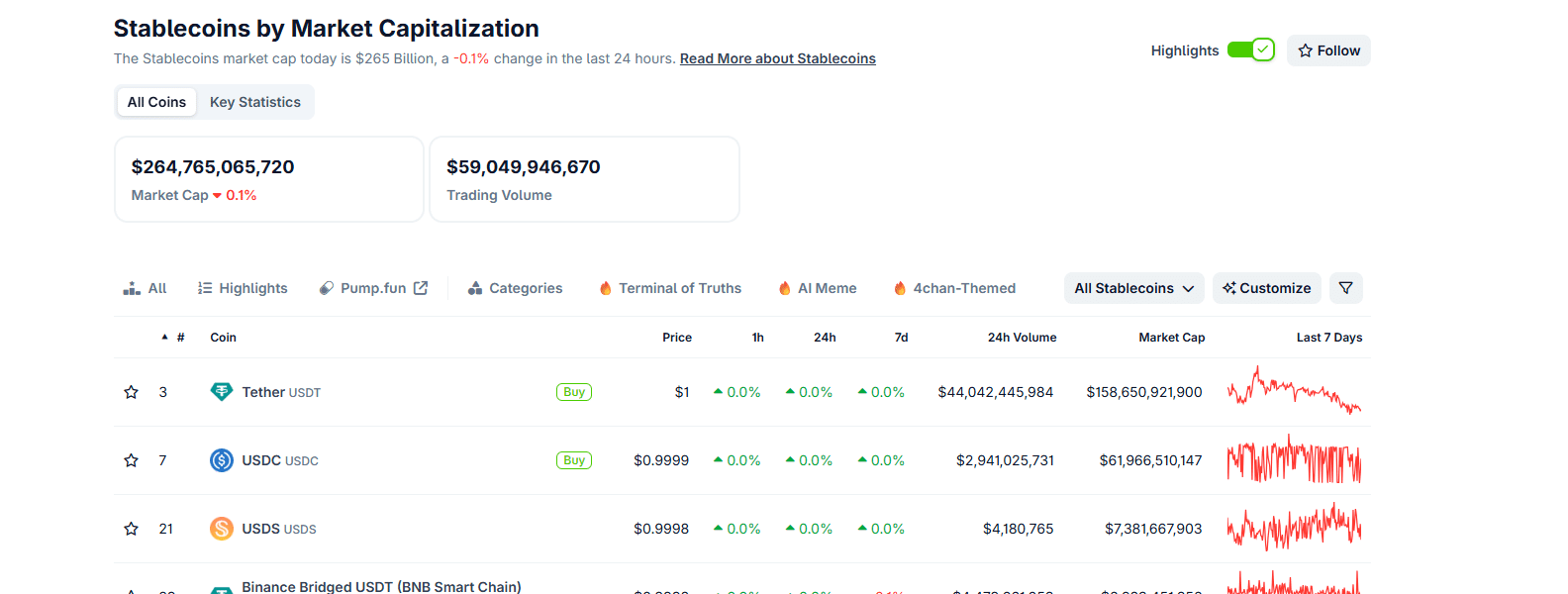Image resolution: width=1568 pixels, height=594 pixels.
Task: Open the Tether USDT coin page
Action: click(x=281, y=392)
